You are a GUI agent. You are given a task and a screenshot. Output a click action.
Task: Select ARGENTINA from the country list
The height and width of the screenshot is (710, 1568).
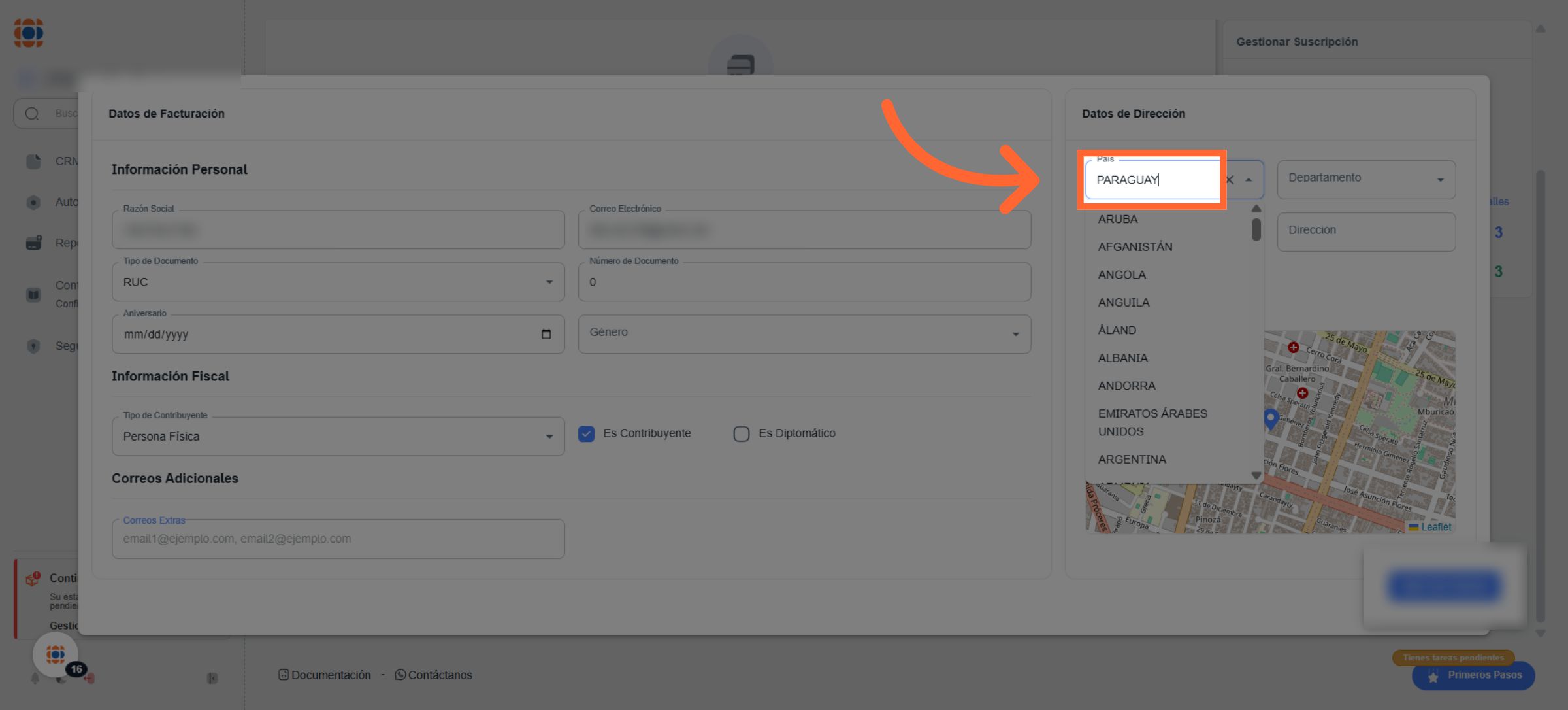pos(1132,460)
